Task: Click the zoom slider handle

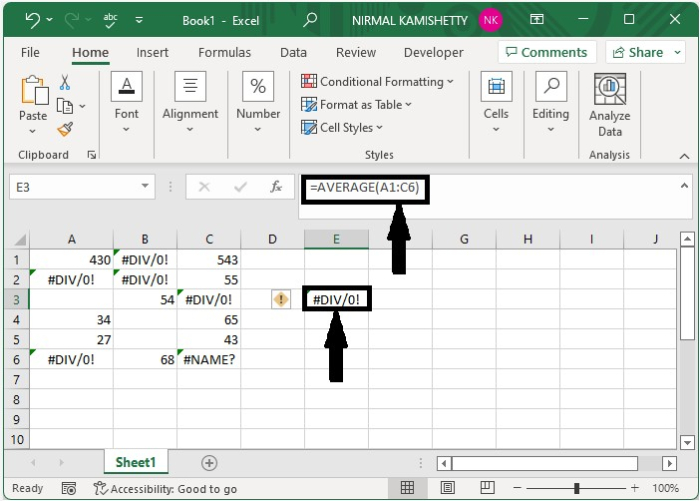Action: tap(576, 488)
